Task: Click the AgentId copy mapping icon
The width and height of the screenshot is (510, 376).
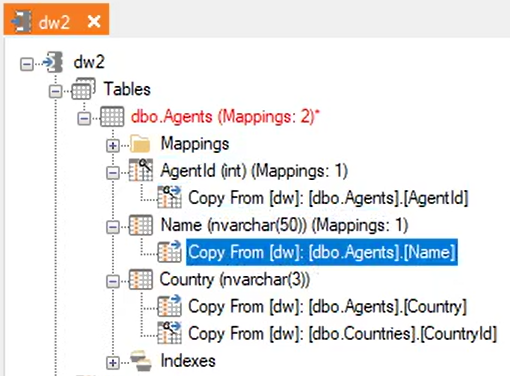Action: click(170, 197)
